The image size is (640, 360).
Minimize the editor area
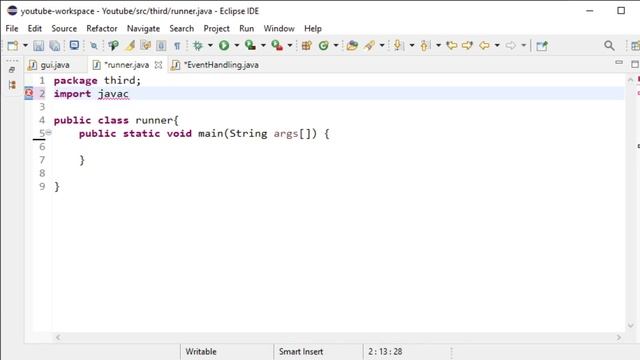(619, 62)
